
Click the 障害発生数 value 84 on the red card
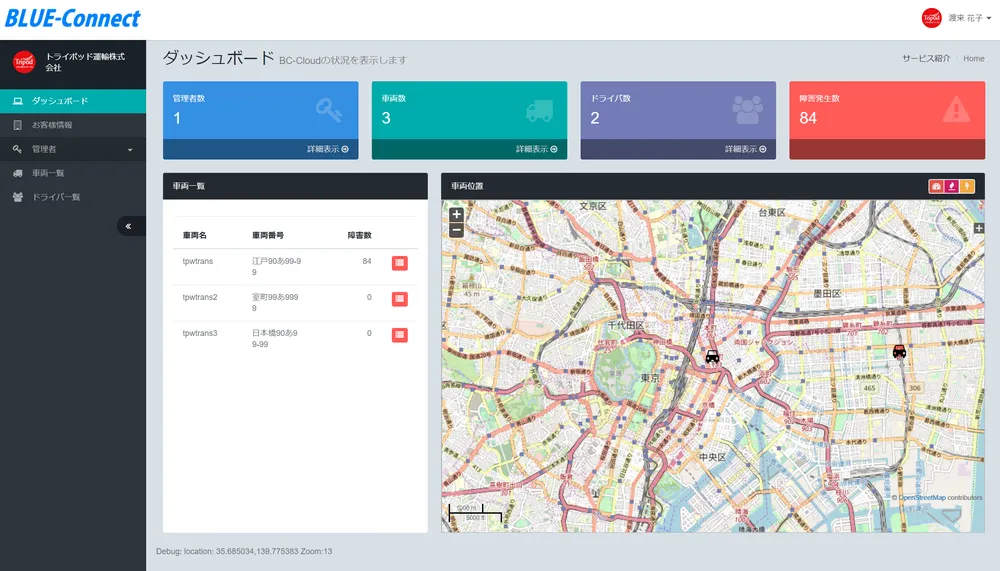point(808,118)
